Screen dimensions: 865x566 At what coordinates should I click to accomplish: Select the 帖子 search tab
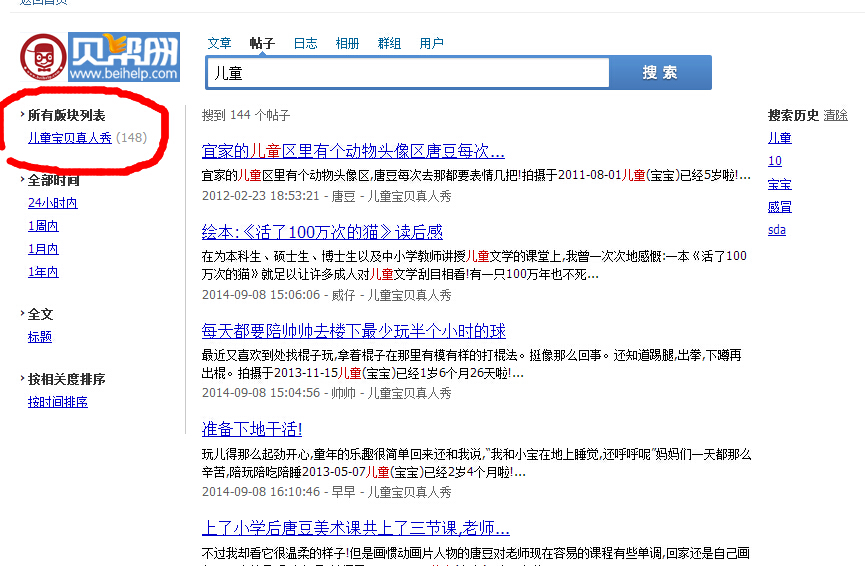pyautogui.click(x=262, y=43)
